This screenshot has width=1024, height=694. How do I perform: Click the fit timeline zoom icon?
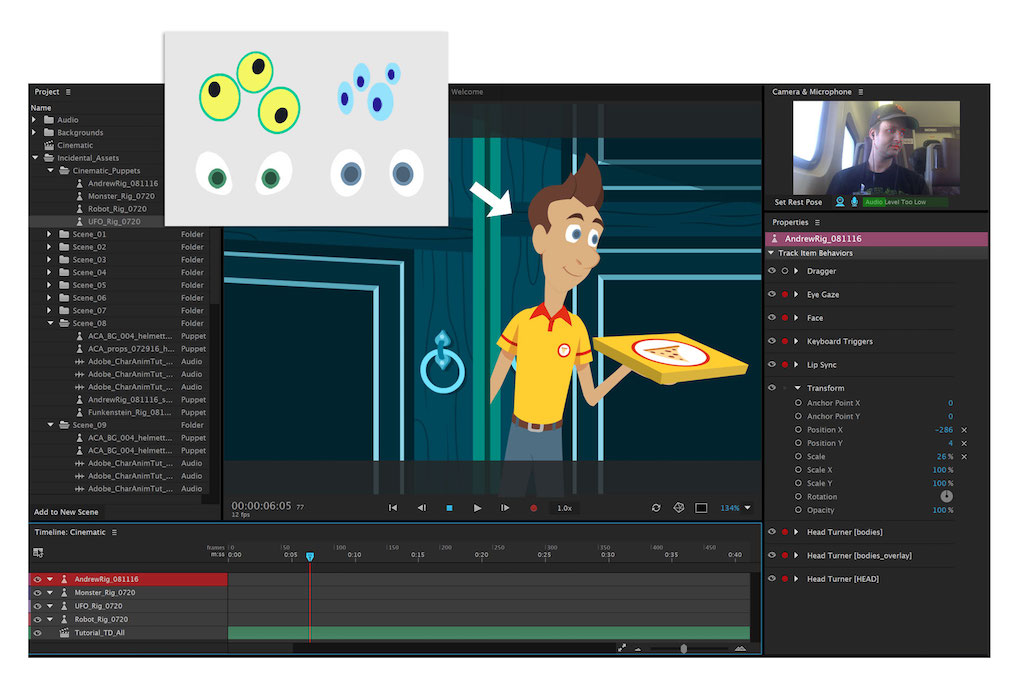pyautogui.click(x=621, y=648)
